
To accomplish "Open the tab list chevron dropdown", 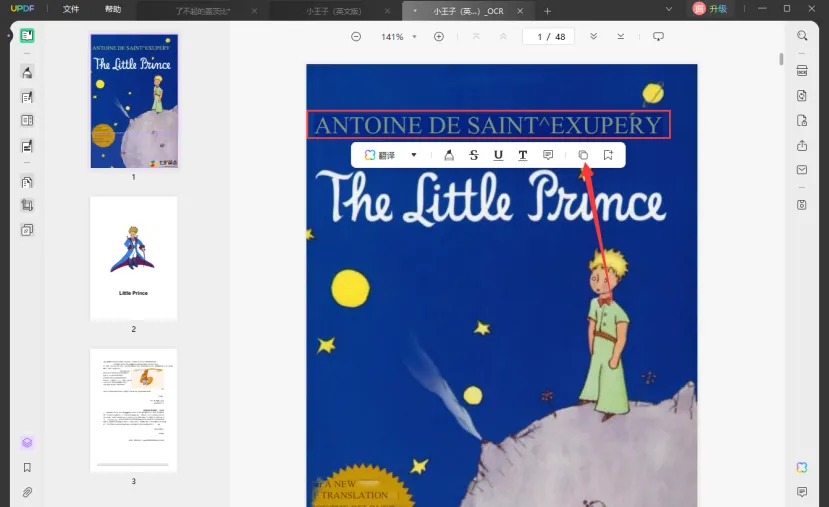I will (669, 9).
